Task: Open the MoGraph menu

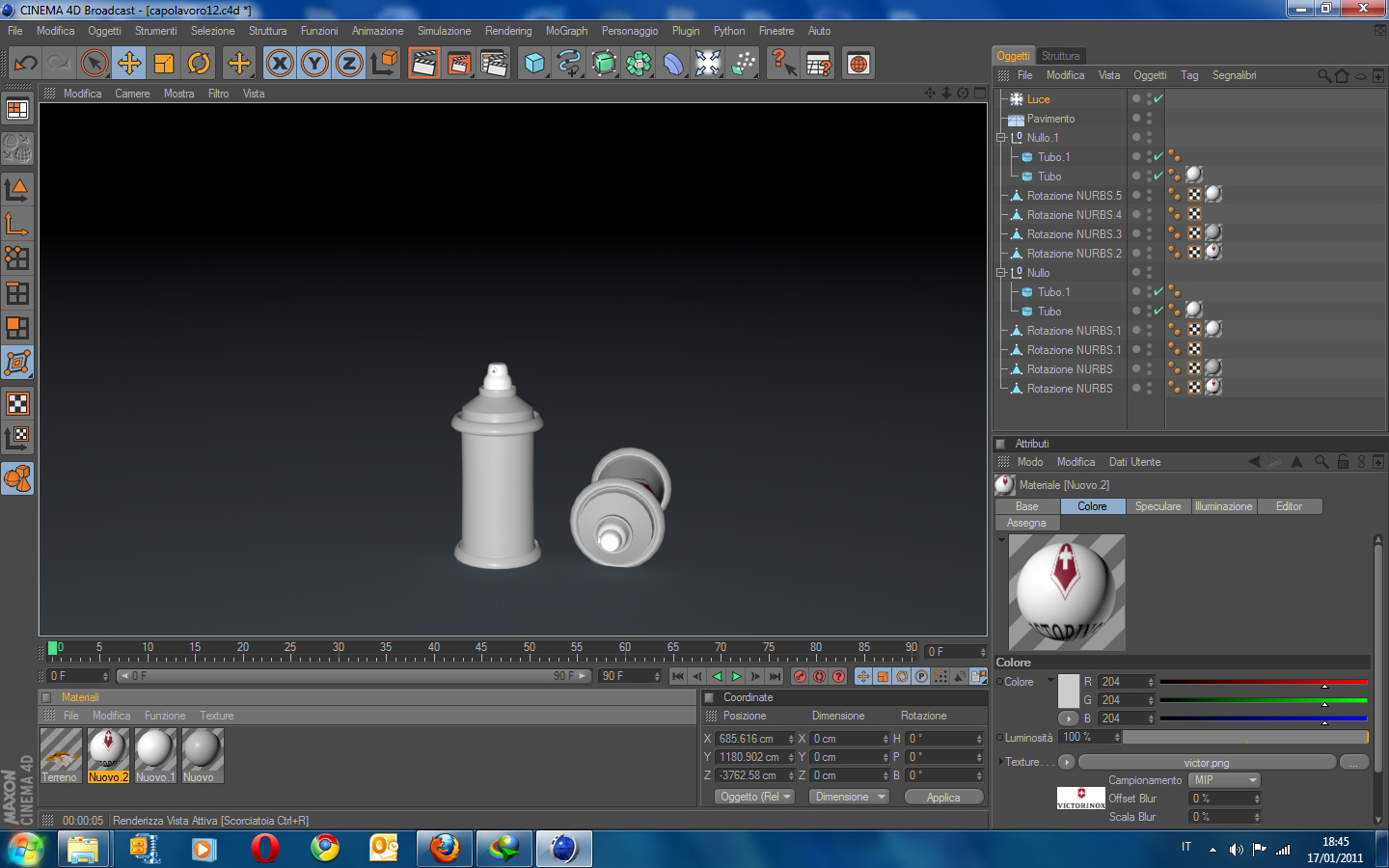Action: click(x=566, y=31)
